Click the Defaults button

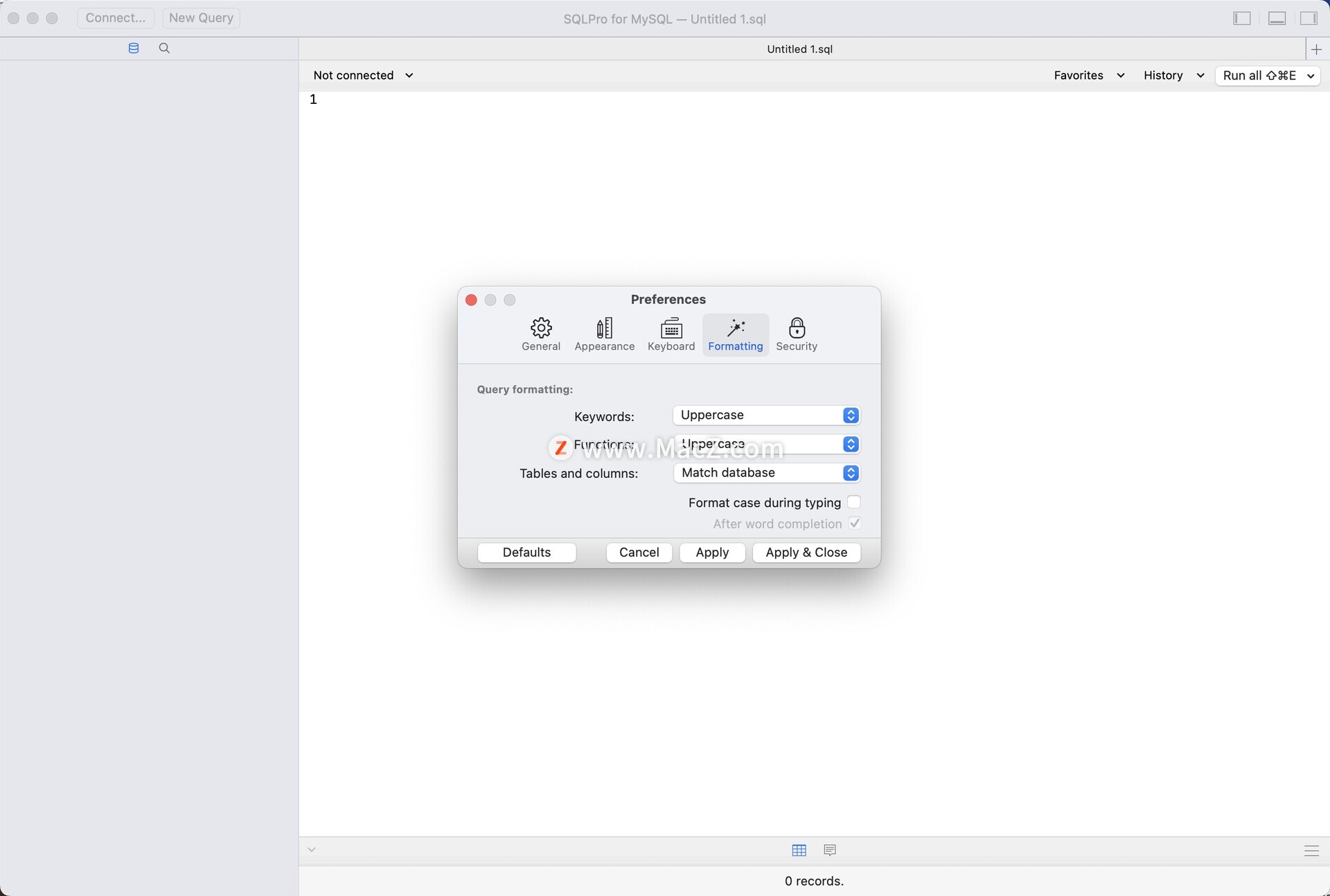click(x=526, y=553)
